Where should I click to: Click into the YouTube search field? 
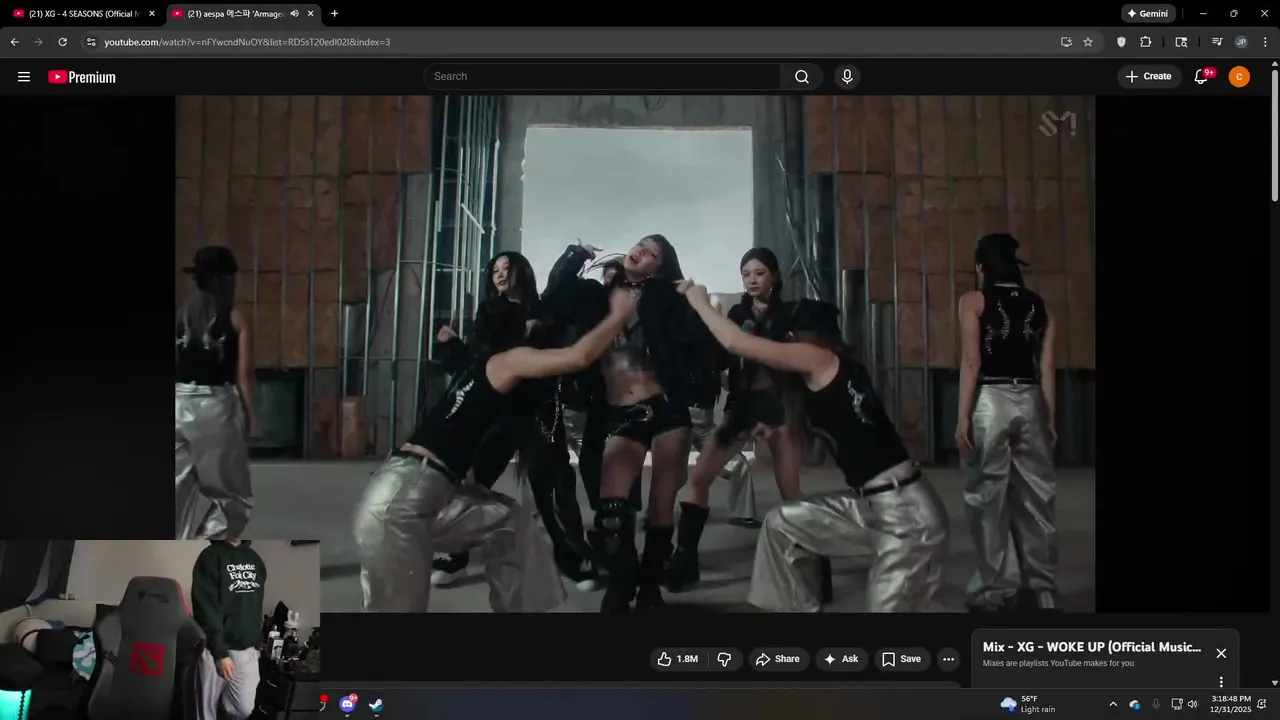pos(602,77)
